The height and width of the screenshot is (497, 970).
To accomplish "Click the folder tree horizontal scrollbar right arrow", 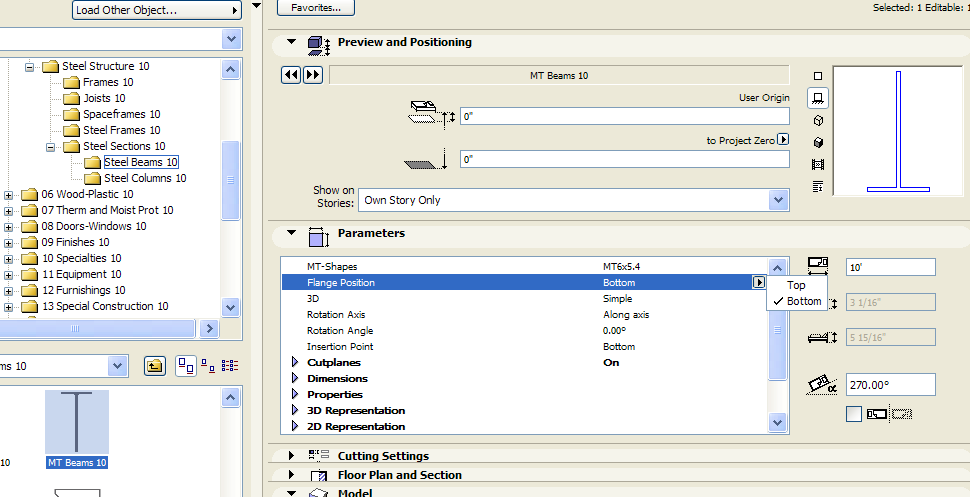I will (x=209, y=329).
